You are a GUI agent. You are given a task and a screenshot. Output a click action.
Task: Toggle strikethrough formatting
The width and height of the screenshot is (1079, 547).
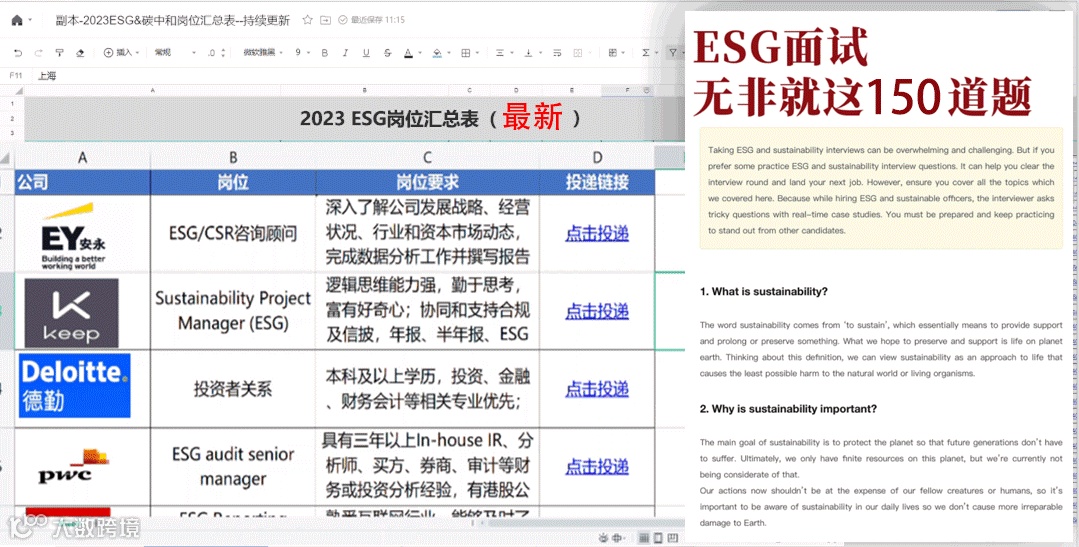(387, 53)
